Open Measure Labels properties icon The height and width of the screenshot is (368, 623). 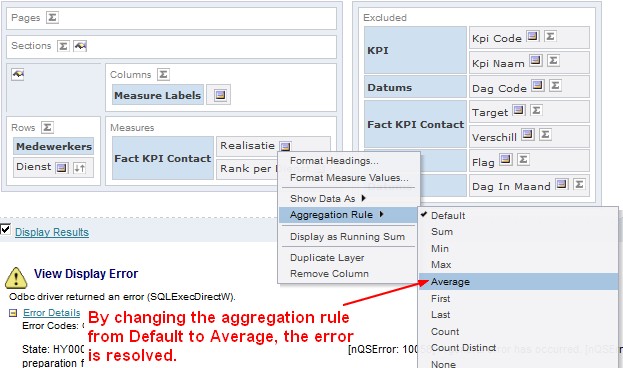pyautogui.click(x=220, y=95)
